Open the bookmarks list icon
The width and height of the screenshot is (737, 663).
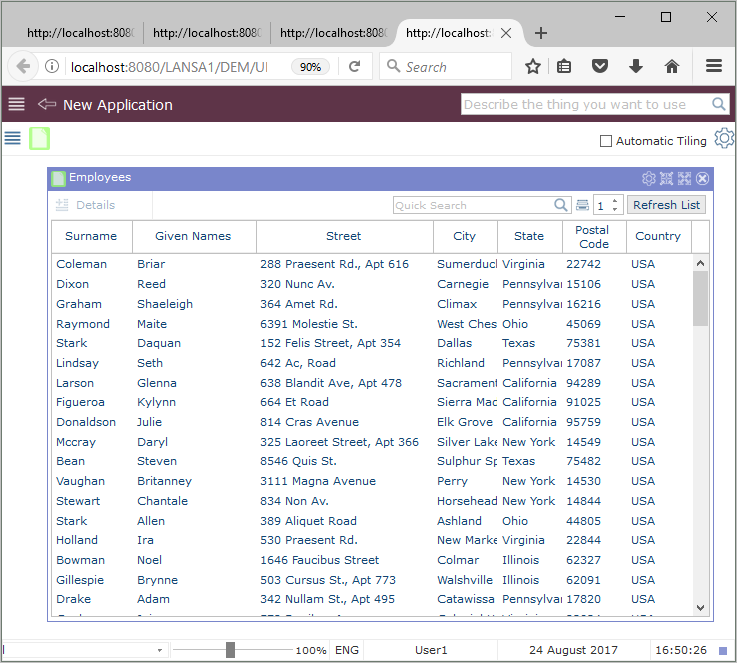564,66
